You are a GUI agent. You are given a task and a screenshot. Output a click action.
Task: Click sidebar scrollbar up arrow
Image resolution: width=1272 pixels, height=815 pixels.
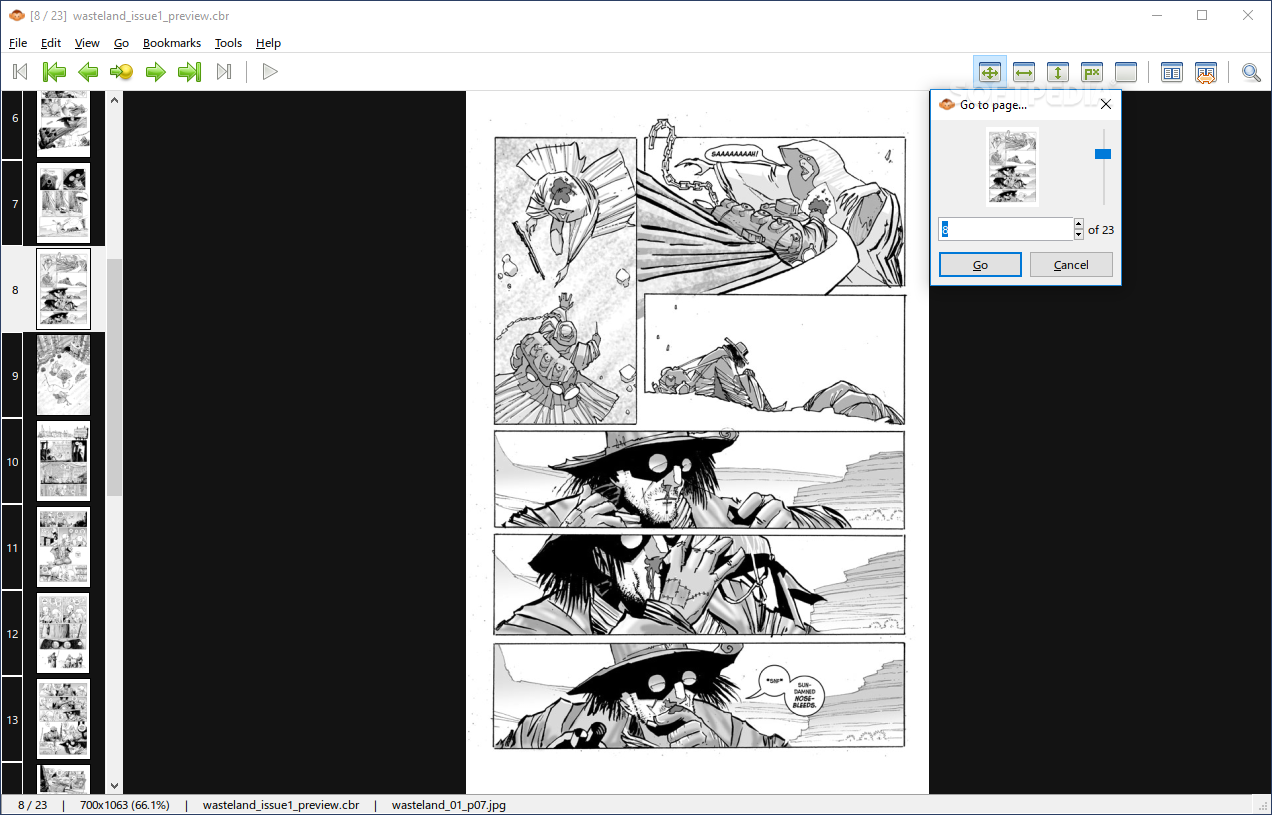(114, 100)
